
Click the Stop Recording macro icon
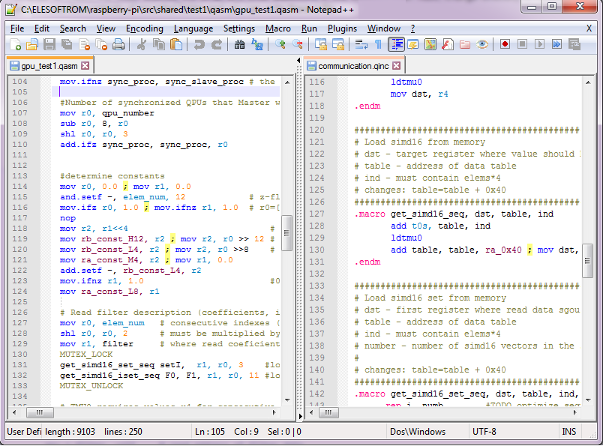pos(522,45)
